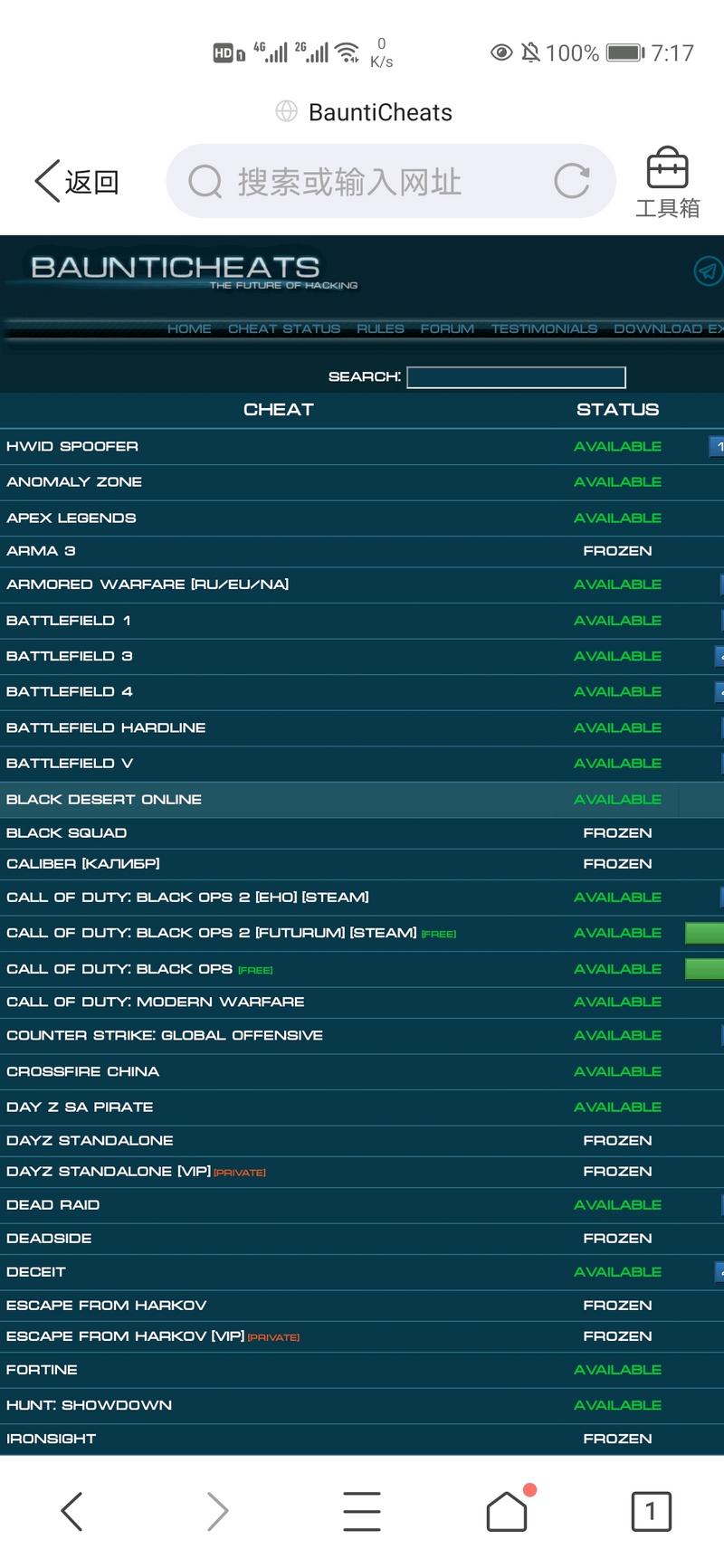Select the BATTLEFIELD 1 row
The width and height of the screenshot is (724, 1568).
point(362,621)
